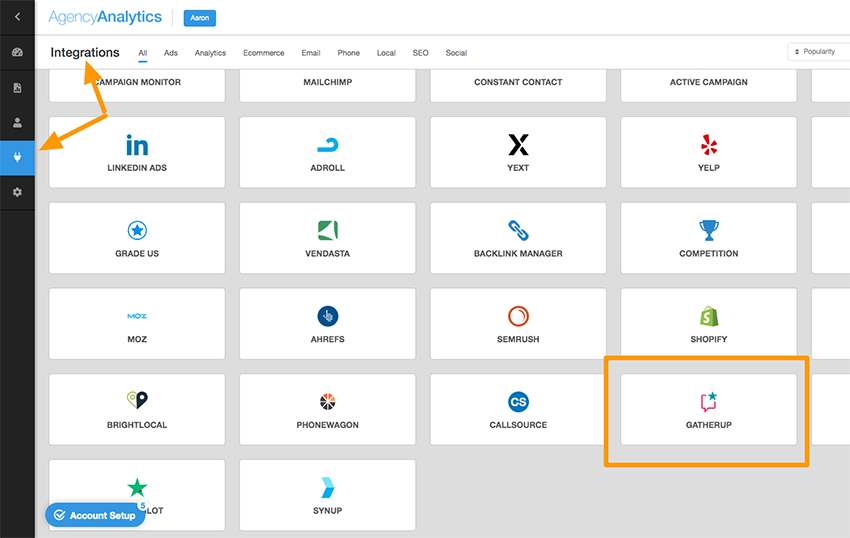Switch to the Analytics tab

point(210,53)
